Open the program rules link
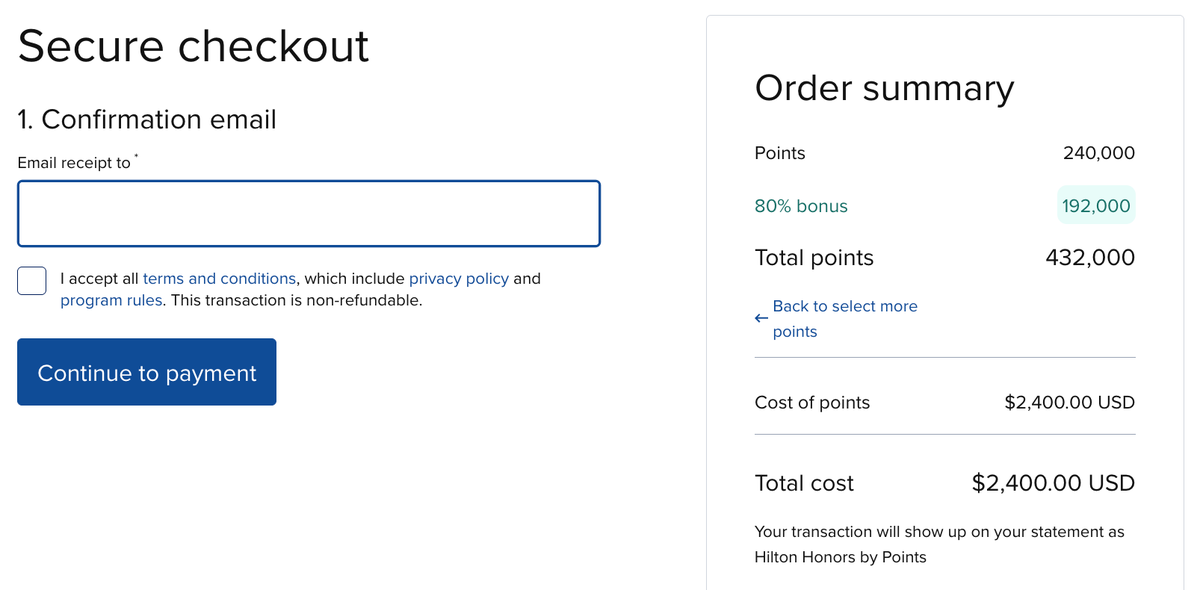Viewport: 1200px width, 590px height. [x=110, y=299]
